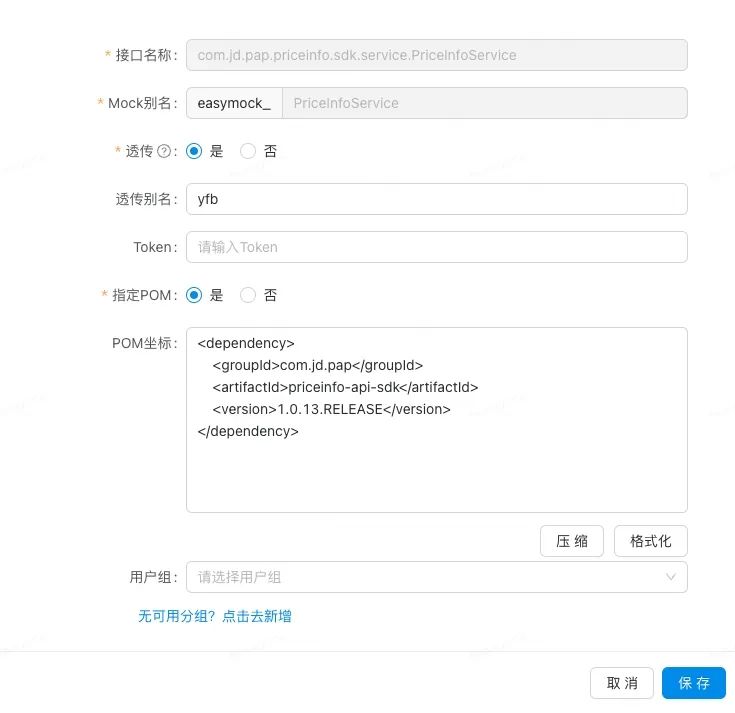The height and width of the screenshot is (713, 735).
Task: Open the 无可用分组？点击去新增 link
Action: (x=215, y=616)
